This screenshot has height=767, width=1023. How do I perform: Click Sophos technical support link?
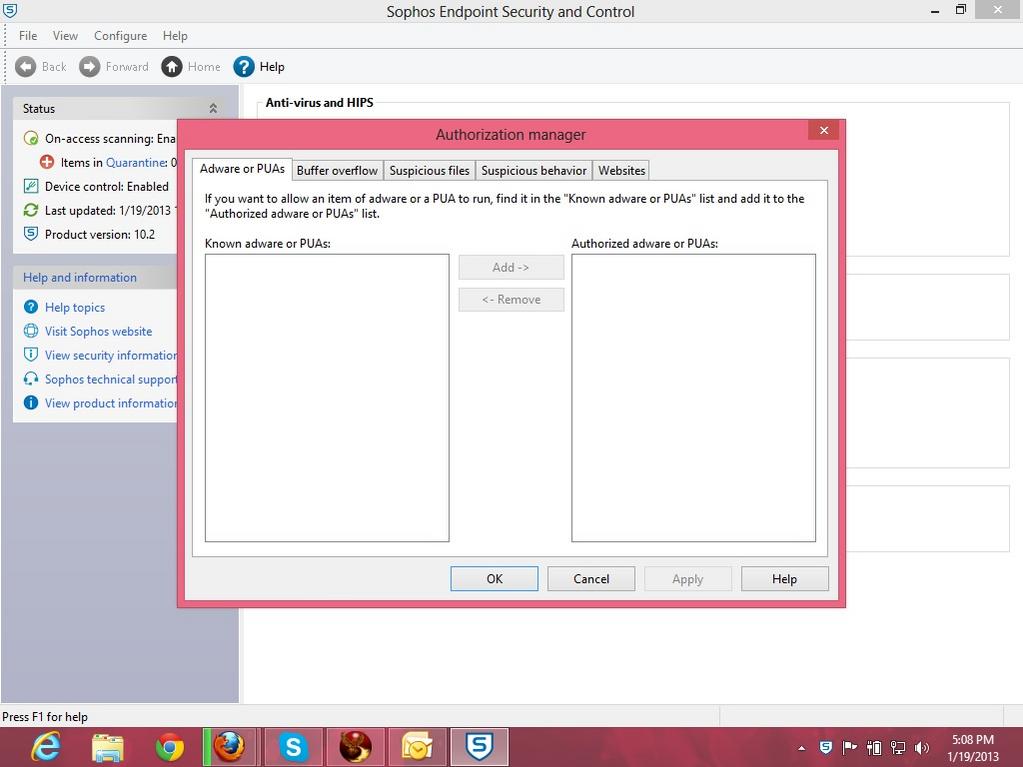(x=111, y=379)
